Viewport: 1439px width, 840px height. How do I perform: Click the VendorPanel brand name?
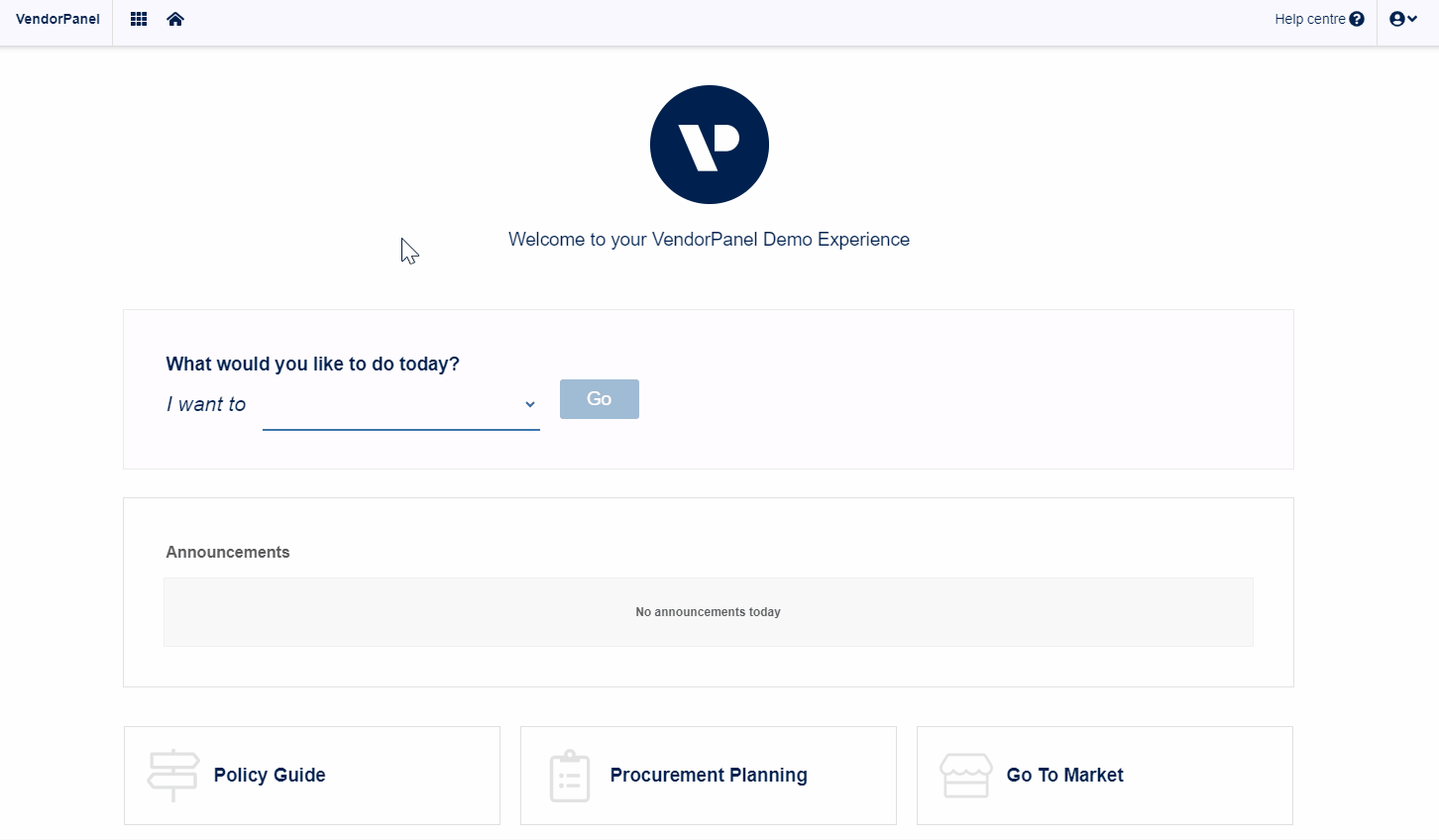pyautogui.click(x=57, y=19)
